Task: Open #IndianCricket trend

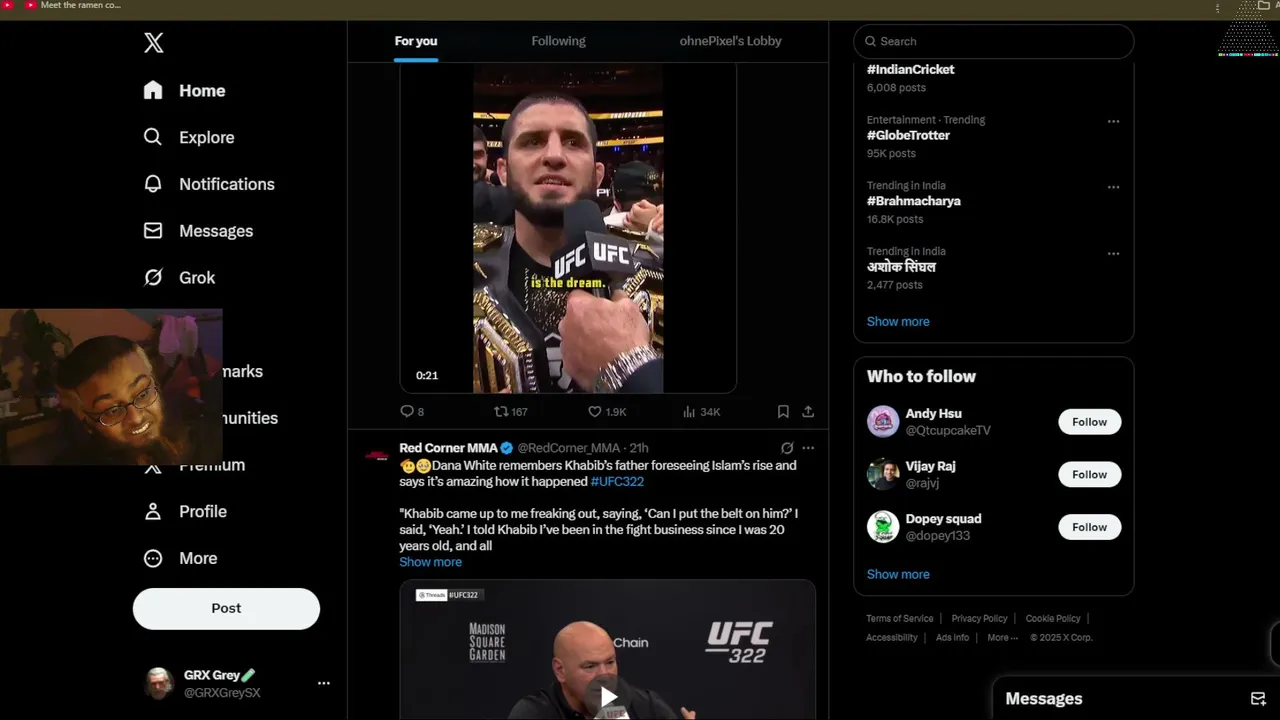Action: point(910,70)
